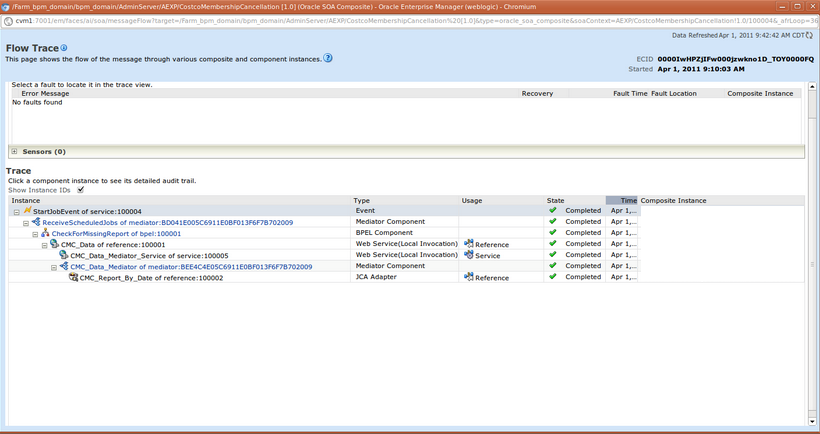820x434 pixels.
Task: Click green check in ReceiveScheduledJobs row
Action: click(x=553, y=221)
